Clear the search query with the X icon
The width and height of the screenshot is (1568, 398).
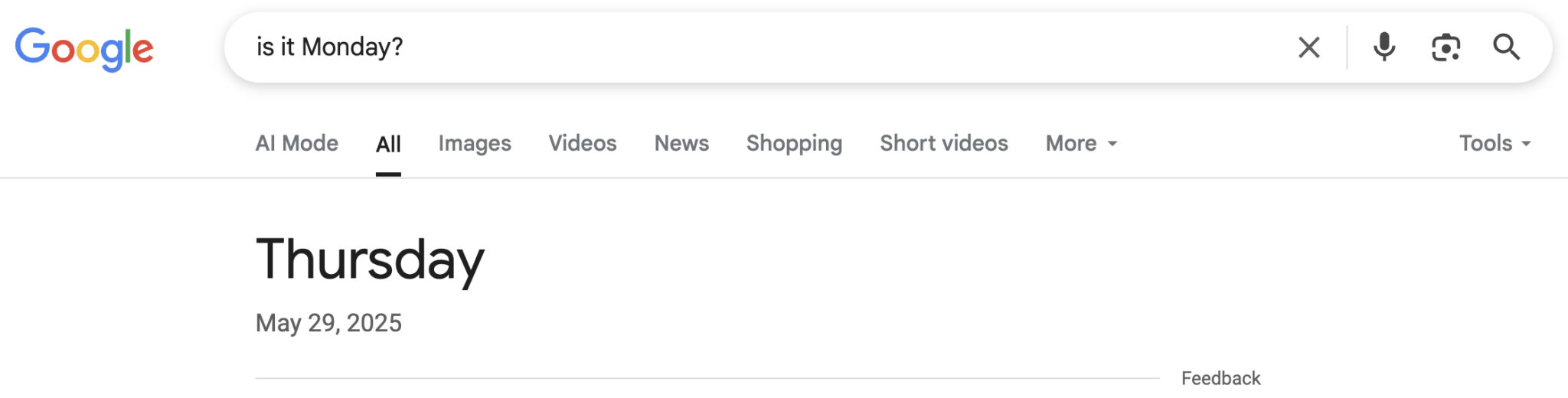pyautogui.click(x=1308, y=47)
